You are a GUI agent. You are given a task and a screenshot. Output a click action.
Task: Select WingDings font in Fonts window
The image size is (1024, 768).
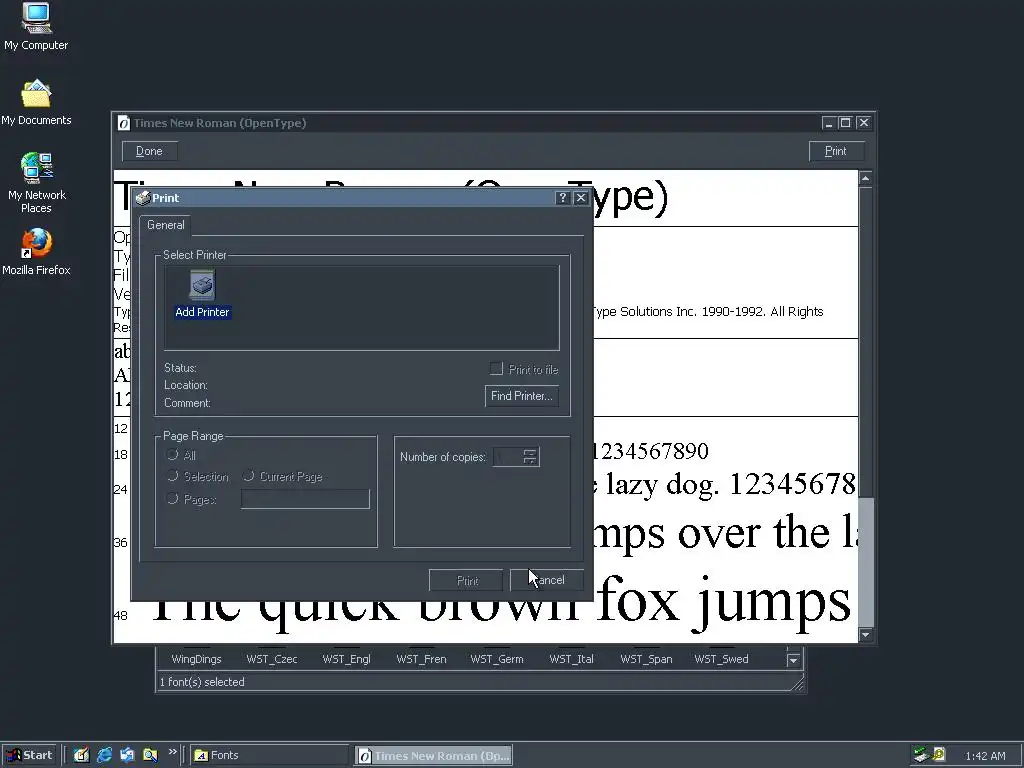point(196,659)
